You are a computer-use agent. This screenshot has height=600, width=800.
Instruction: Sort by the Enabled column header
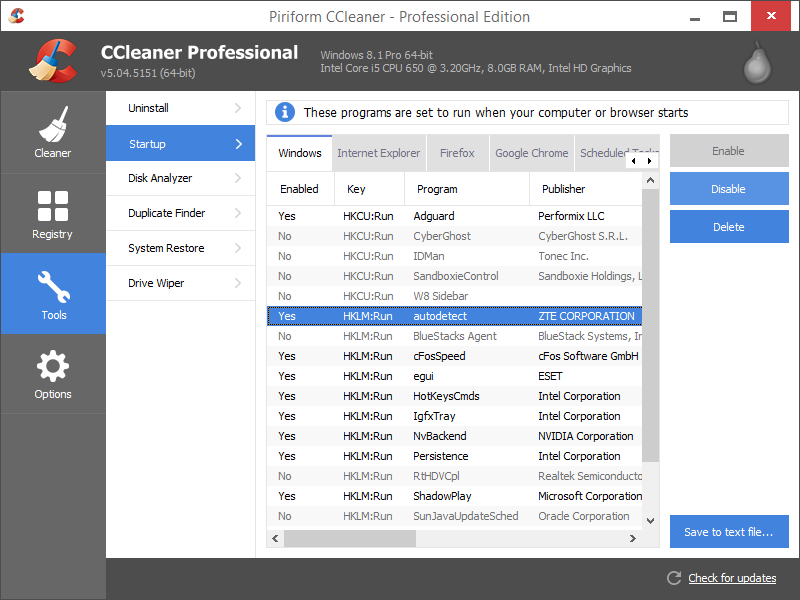(x=300, y=189)
